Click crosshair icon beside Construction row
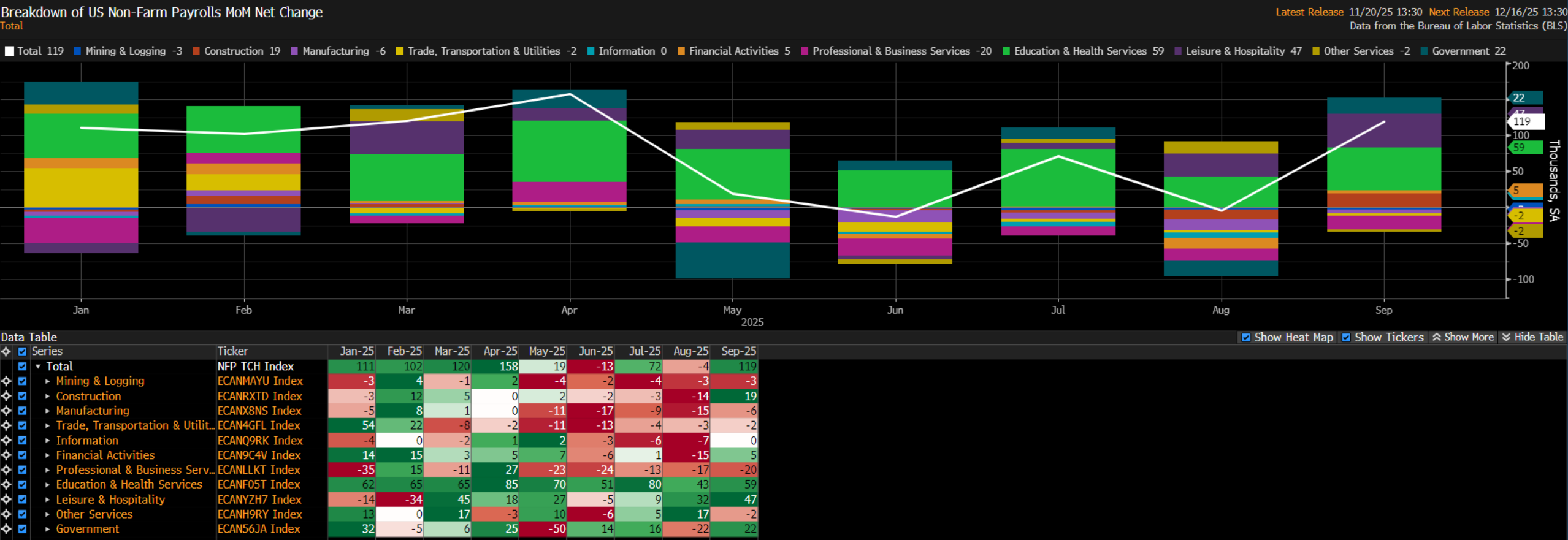Image resolution: width=1568 pixels, height=540 pixels. (x=6, y=396)
